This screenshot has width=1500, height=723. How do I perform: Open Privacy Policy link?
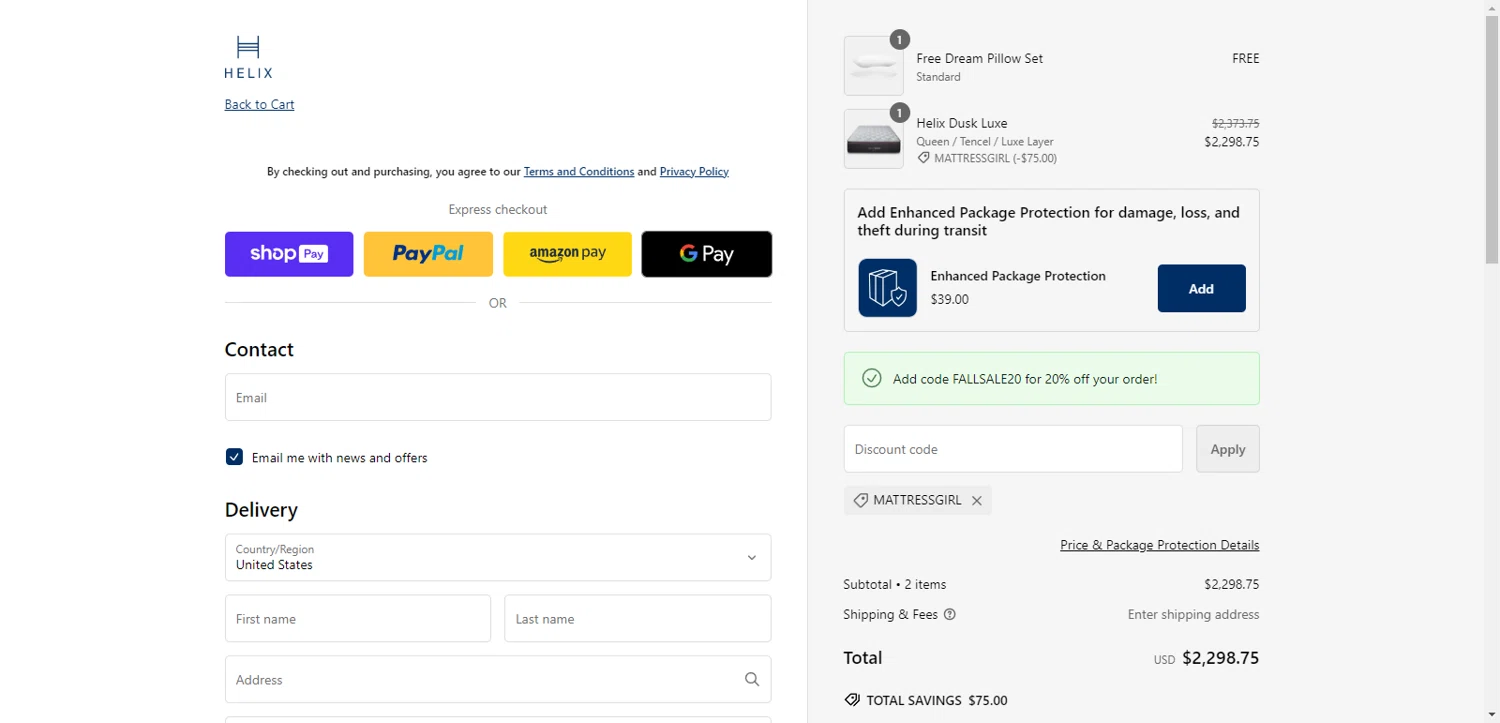(x=694, y=171)
